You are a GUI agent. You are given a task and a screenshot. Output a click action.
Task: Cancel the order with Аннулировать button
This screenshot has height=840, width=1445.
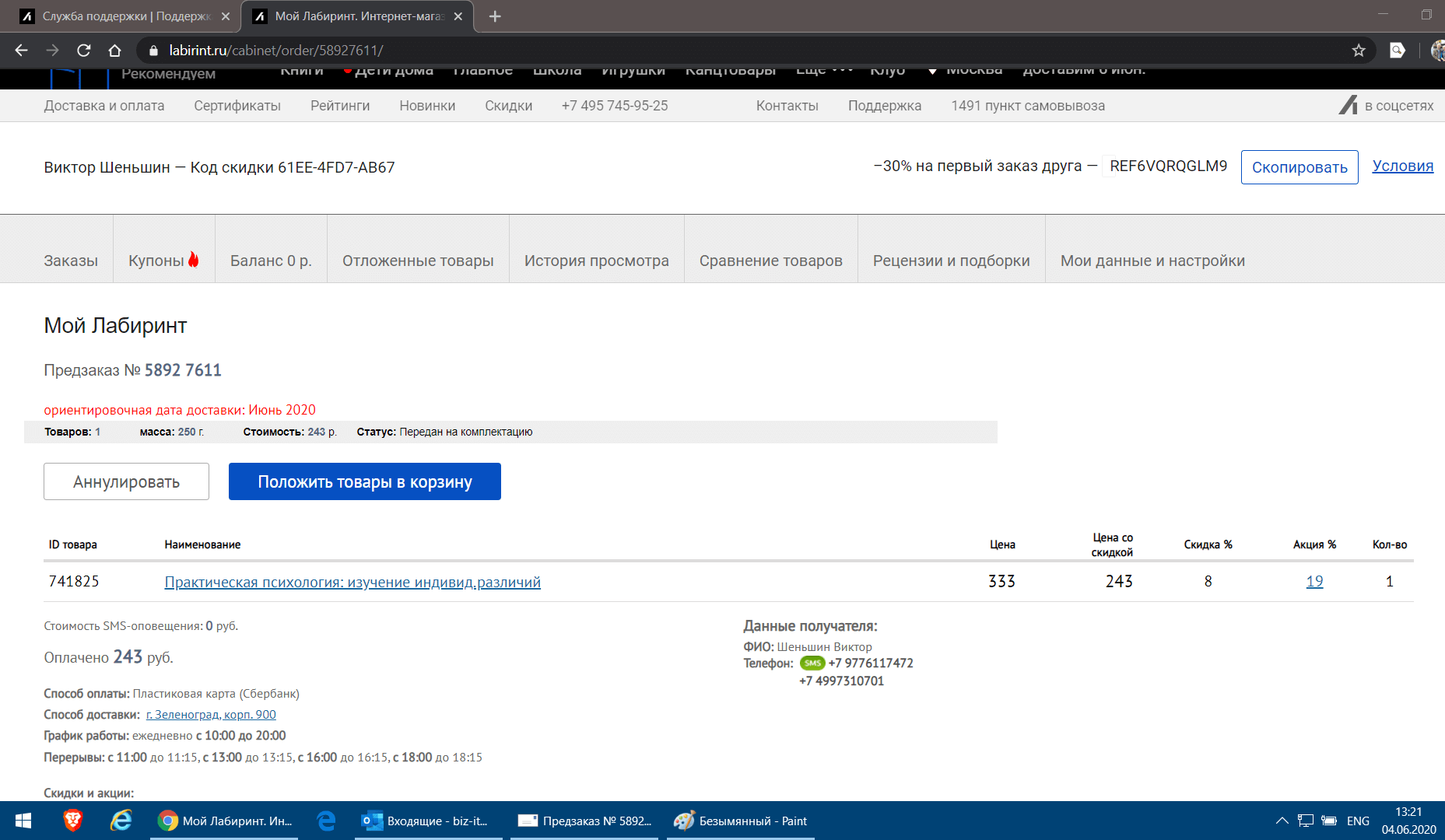[126, 481]
